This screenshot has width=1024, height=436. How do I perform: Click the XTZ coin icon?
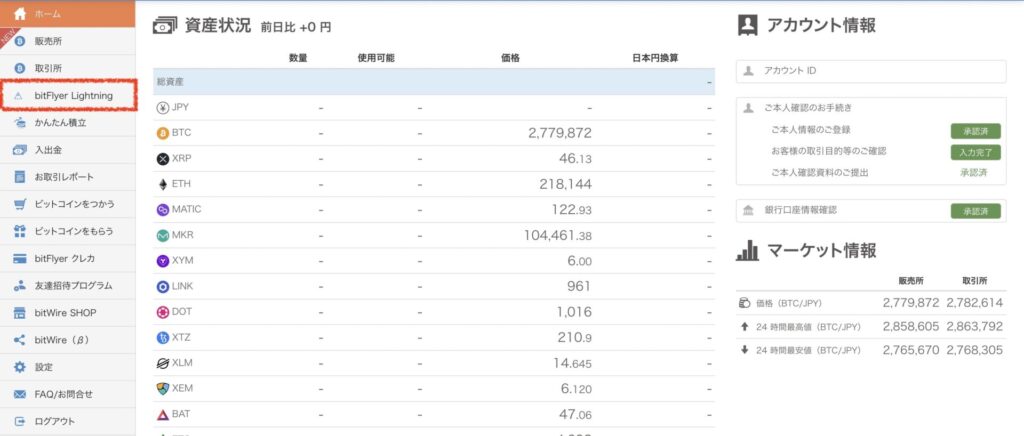pyautogui.click(x=163, y=337)
